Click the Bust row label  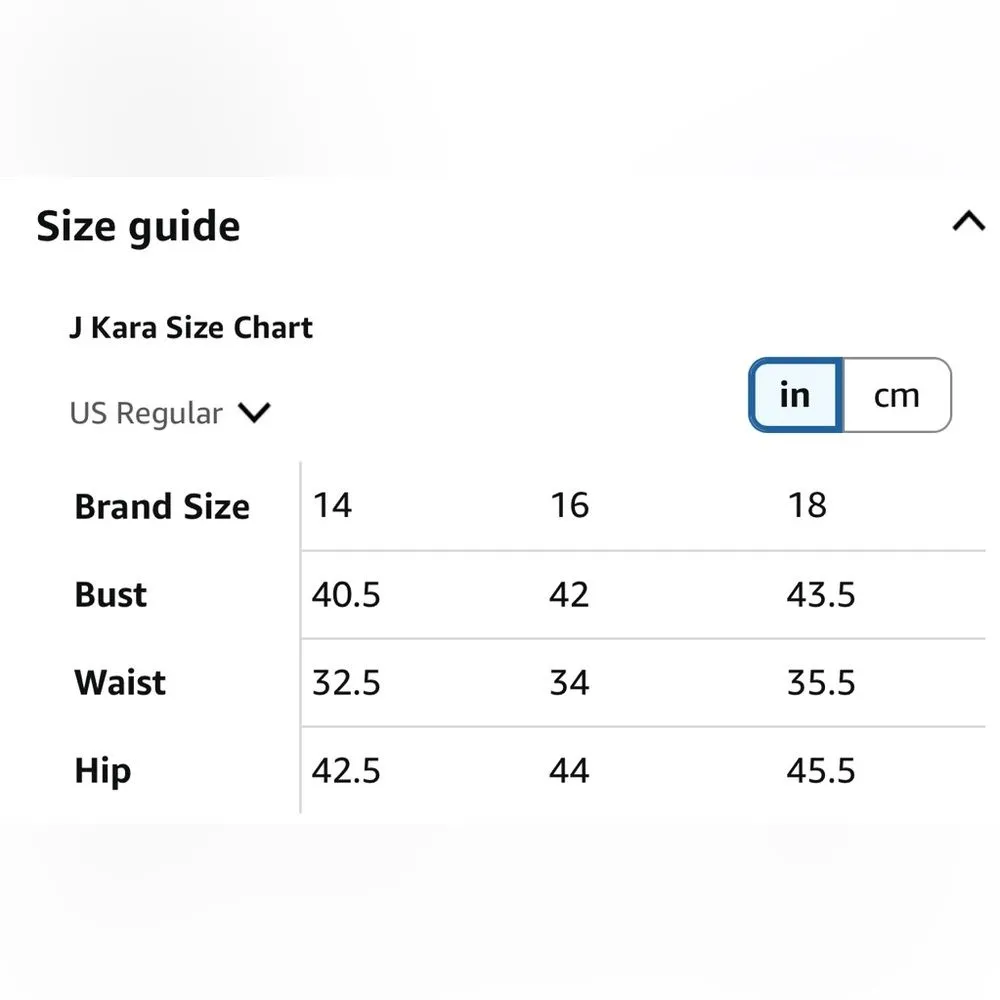pyautogui.click(x=111, y=595)
